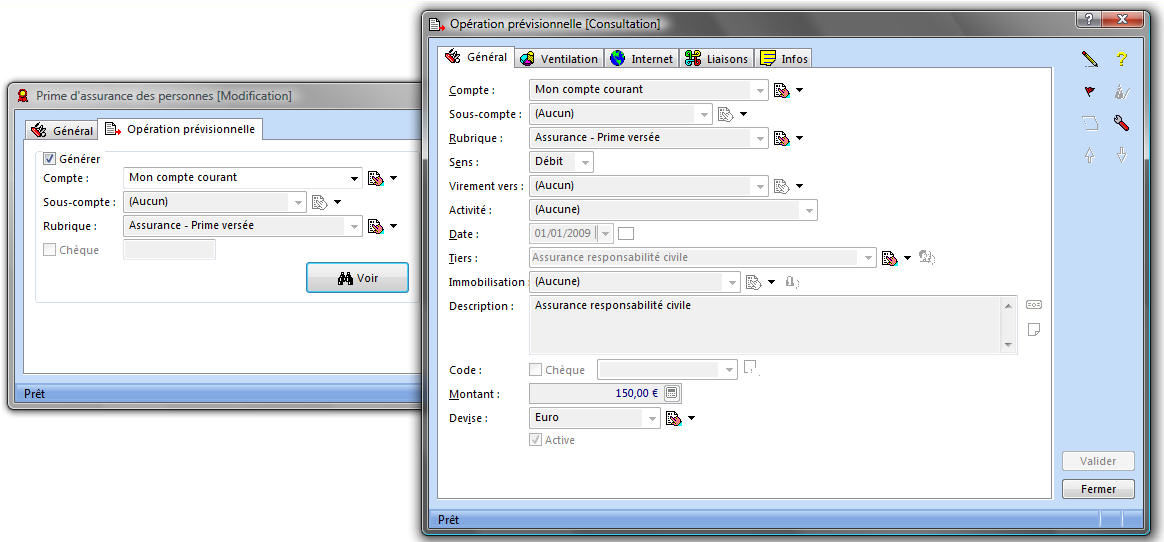Image resolution: width=1164 pixels, height=542 pixels.
Task: Open the Compte dropdown in the Modification window
Action: tap(353, 178)
